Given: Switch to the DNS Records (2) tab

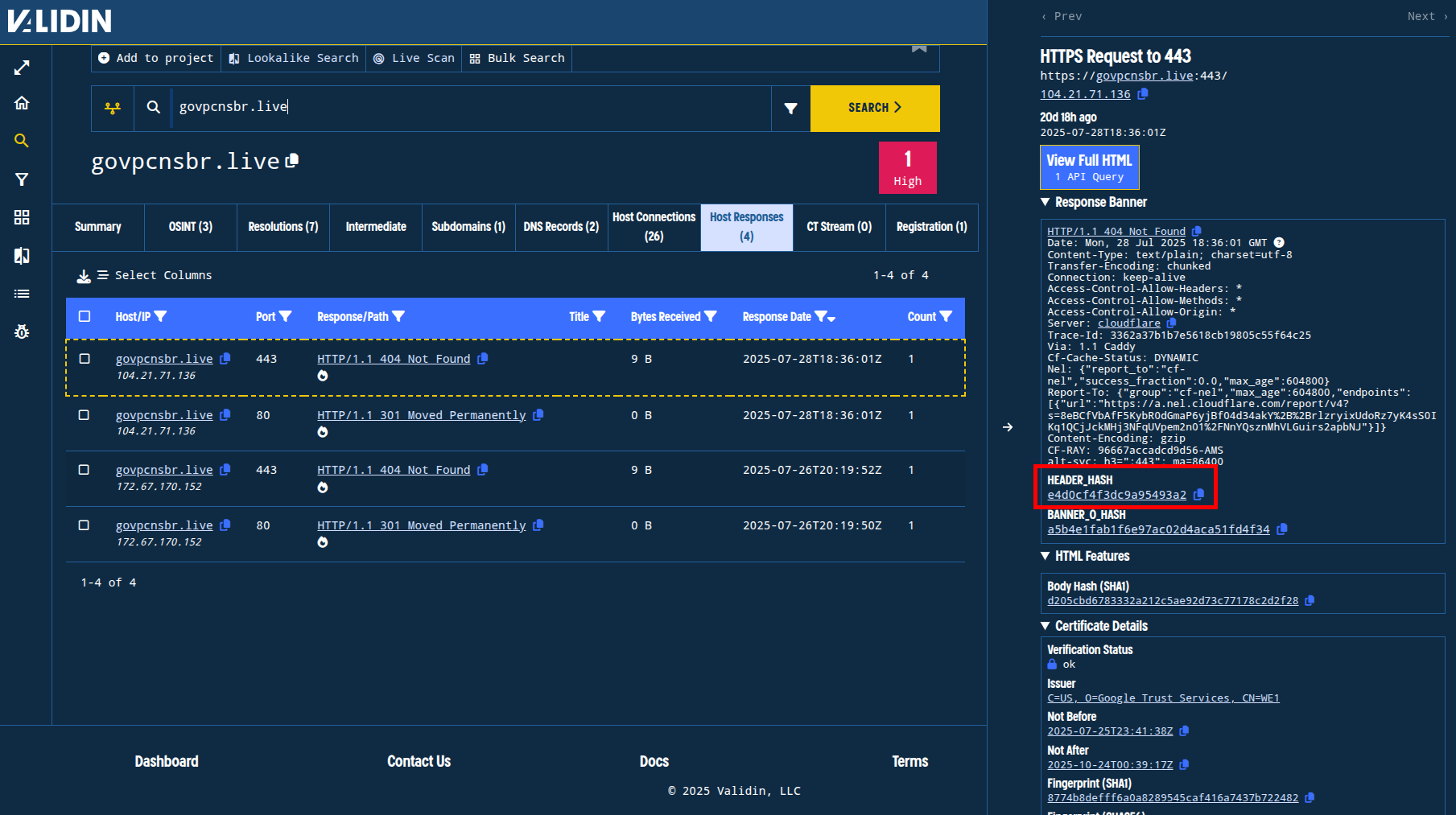Looking at the screenshot, I should tap(561, 227).
